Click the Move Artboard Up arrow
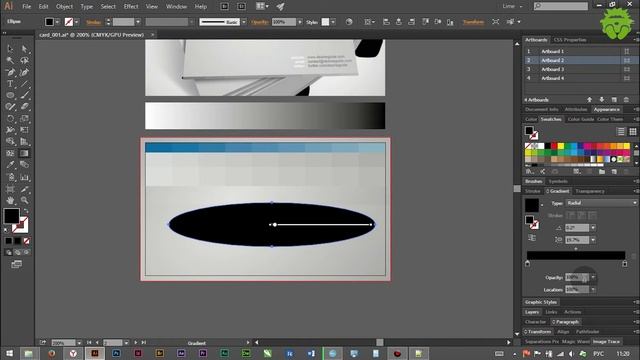Screen dimensions: 640x360 [x=589, y=100]
